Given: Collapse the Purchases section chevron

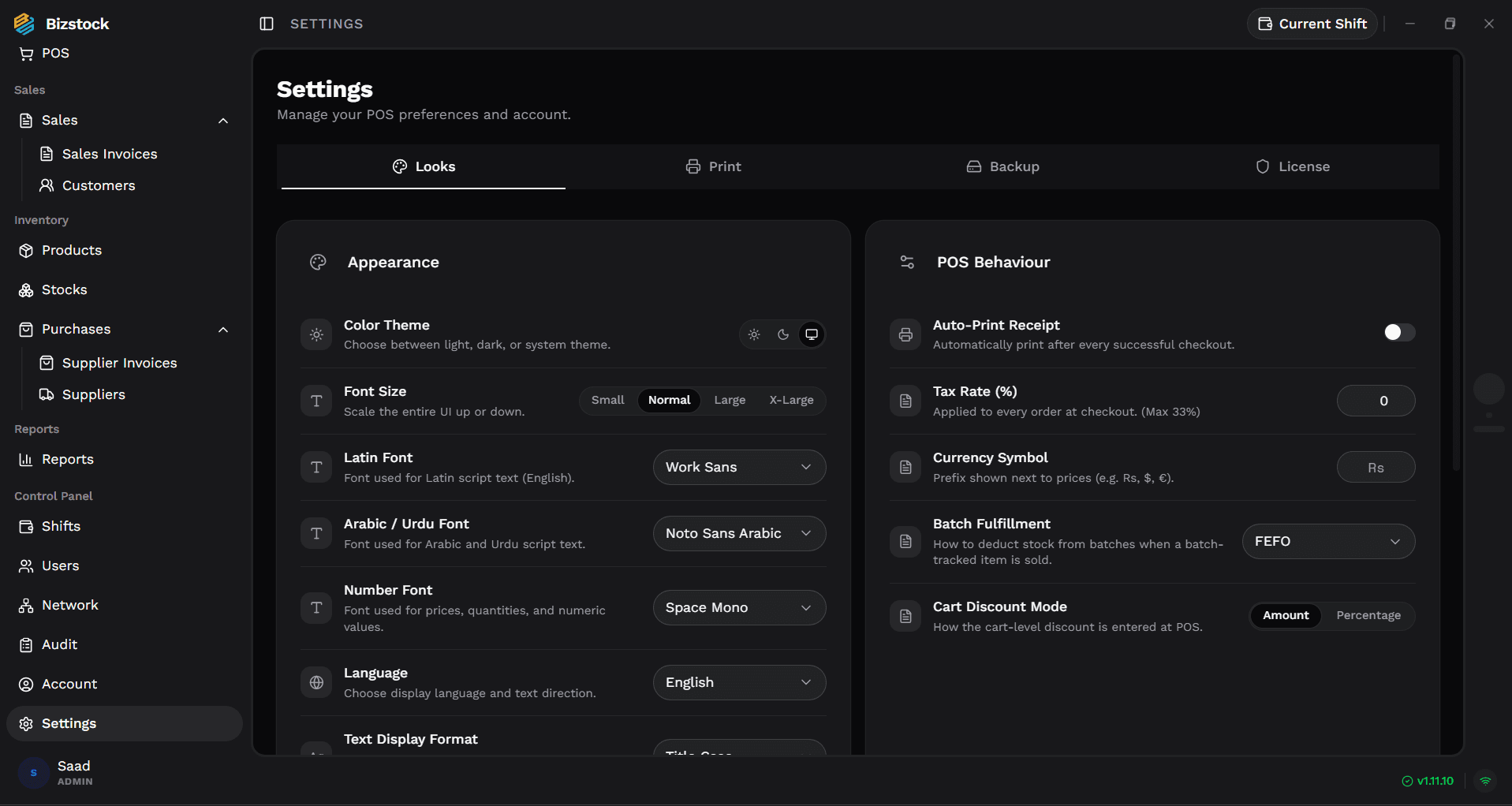Looking at the screenshot, I should tap(223, 330).
